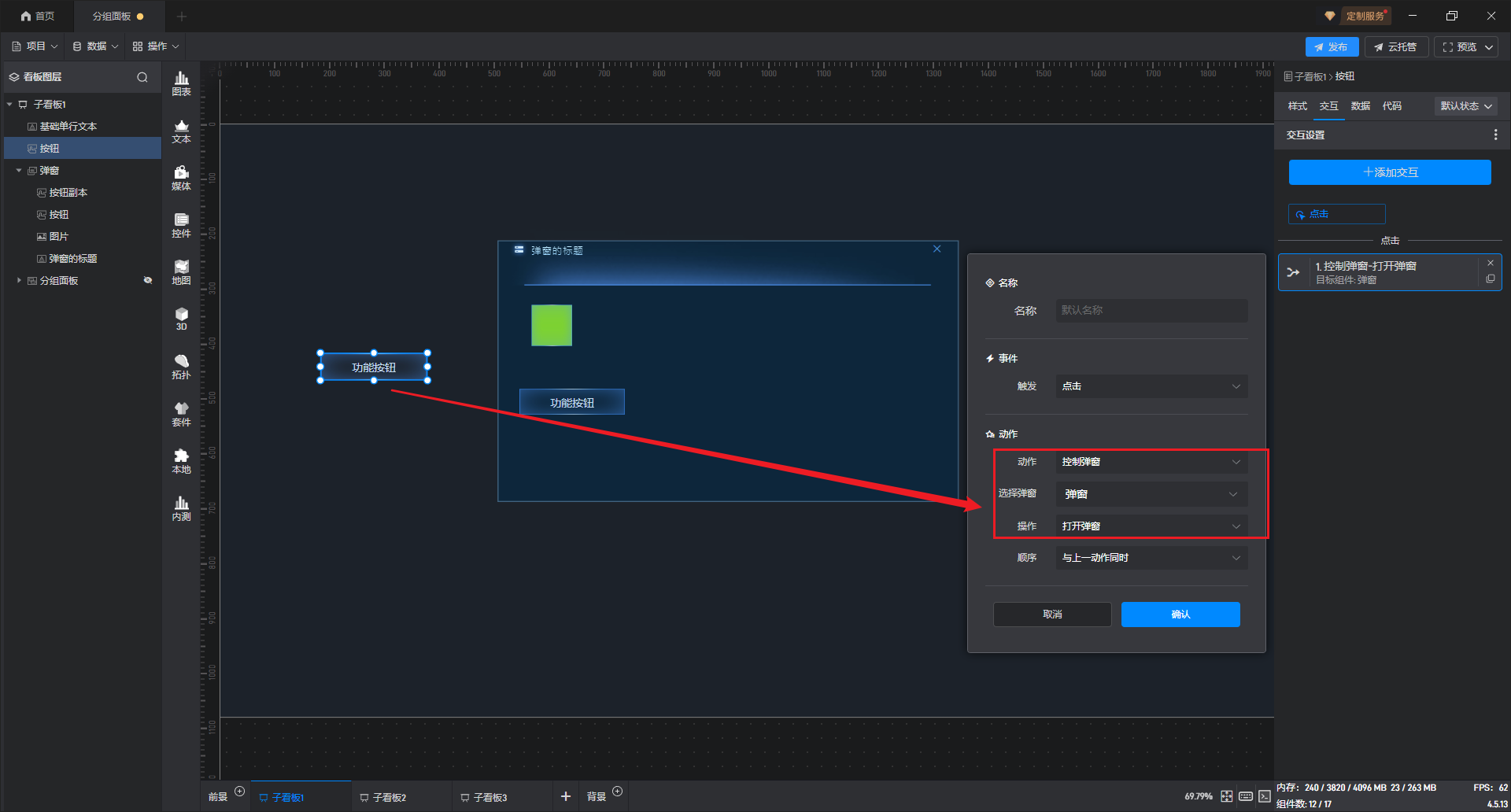The width and height of the screenshot is (1511, 812).
Task: Open the 图表 chart component icon
Action: (x=181, y=83)
